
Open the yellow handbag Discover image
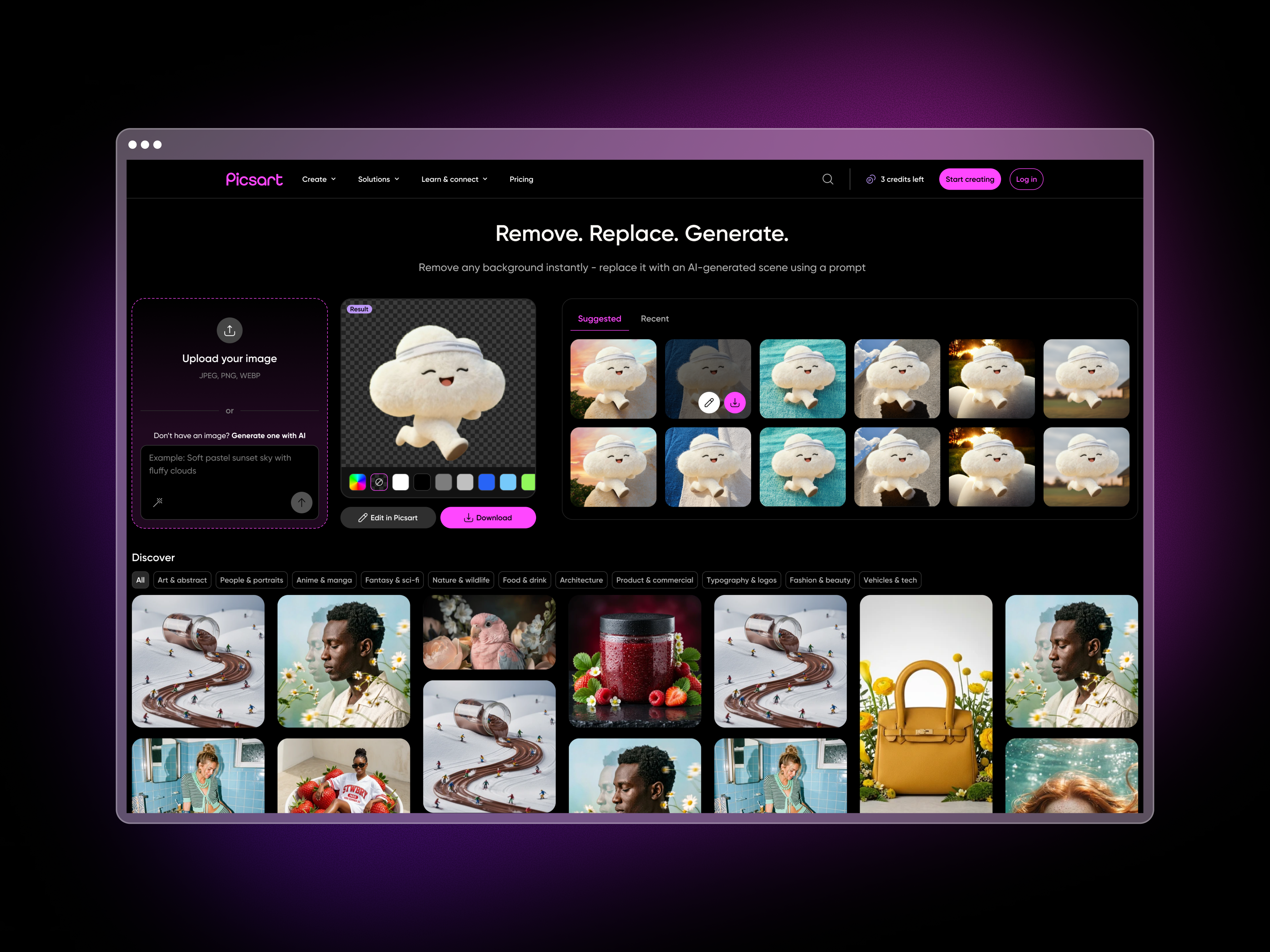[x=925, y=703]
